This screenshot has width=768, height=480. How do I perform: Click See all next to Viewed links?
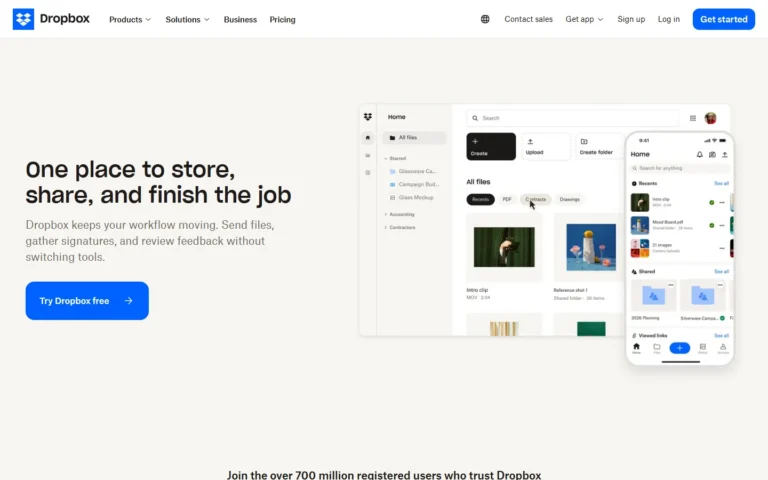point(721,336)
